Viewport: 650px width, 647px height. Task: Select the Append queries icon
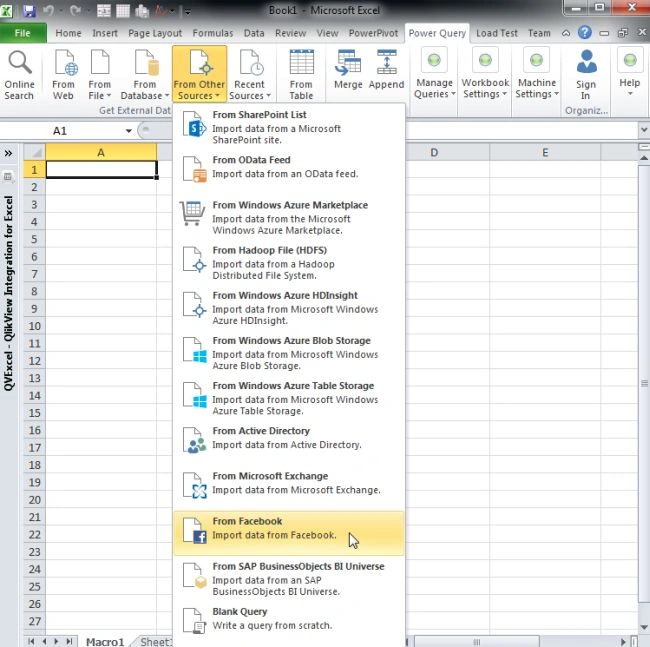386,63
